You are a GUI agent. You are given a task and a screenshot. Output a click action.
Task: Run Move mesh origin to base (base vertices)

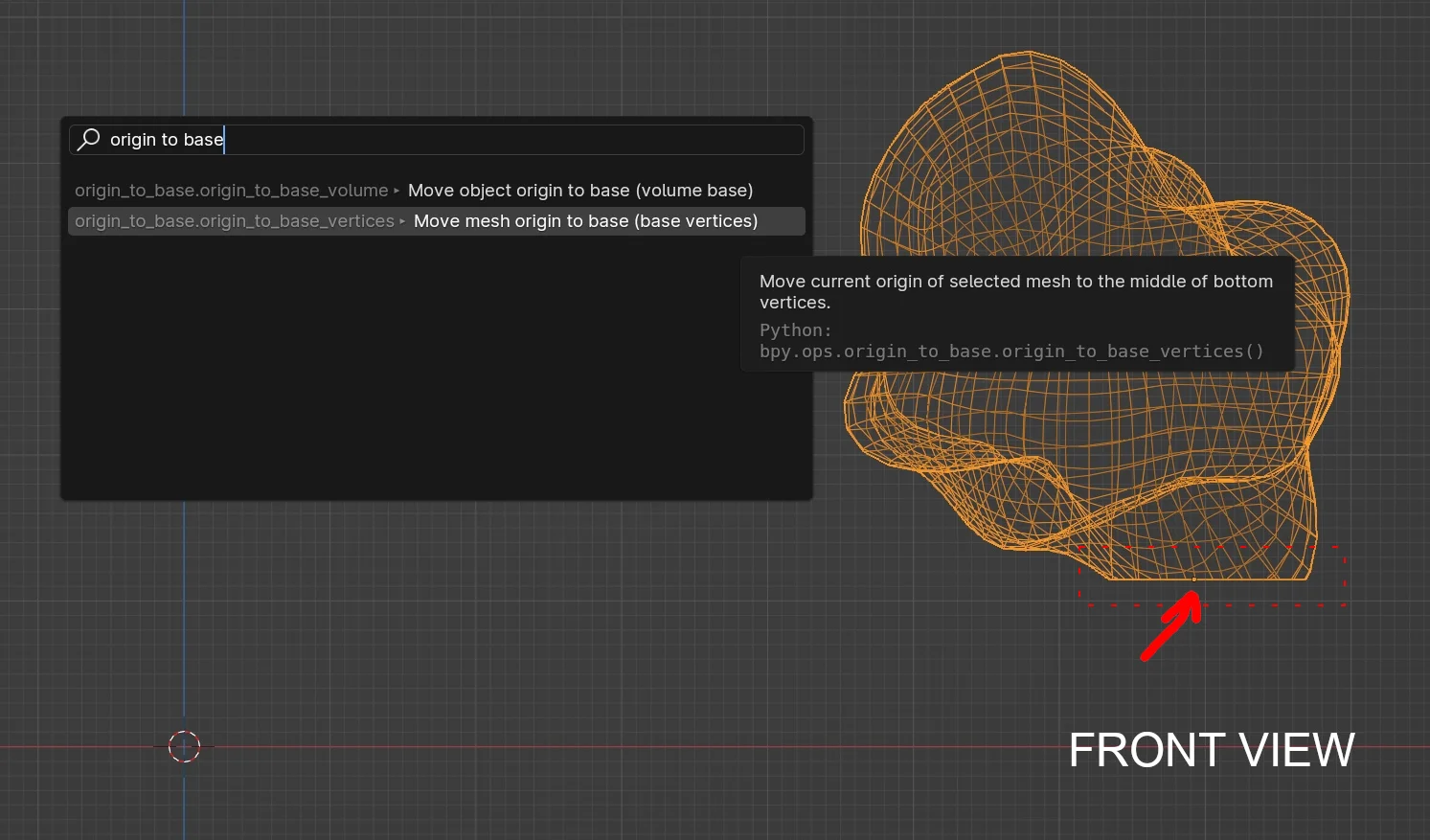585,221
